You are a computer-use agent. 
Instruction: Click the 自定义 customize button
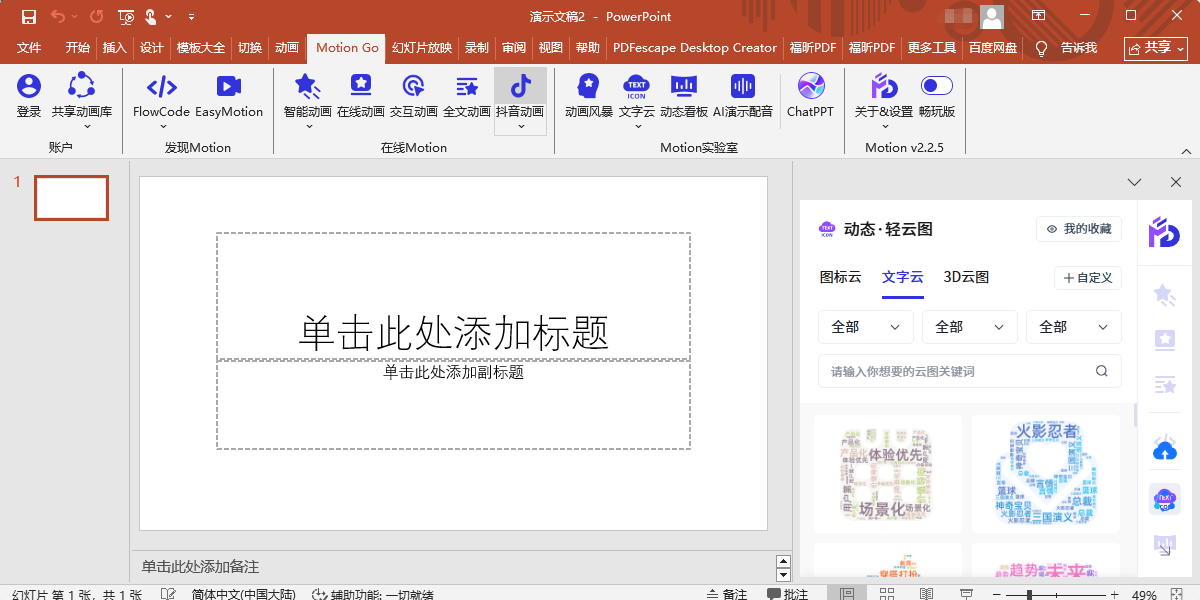pos(1088,278)
